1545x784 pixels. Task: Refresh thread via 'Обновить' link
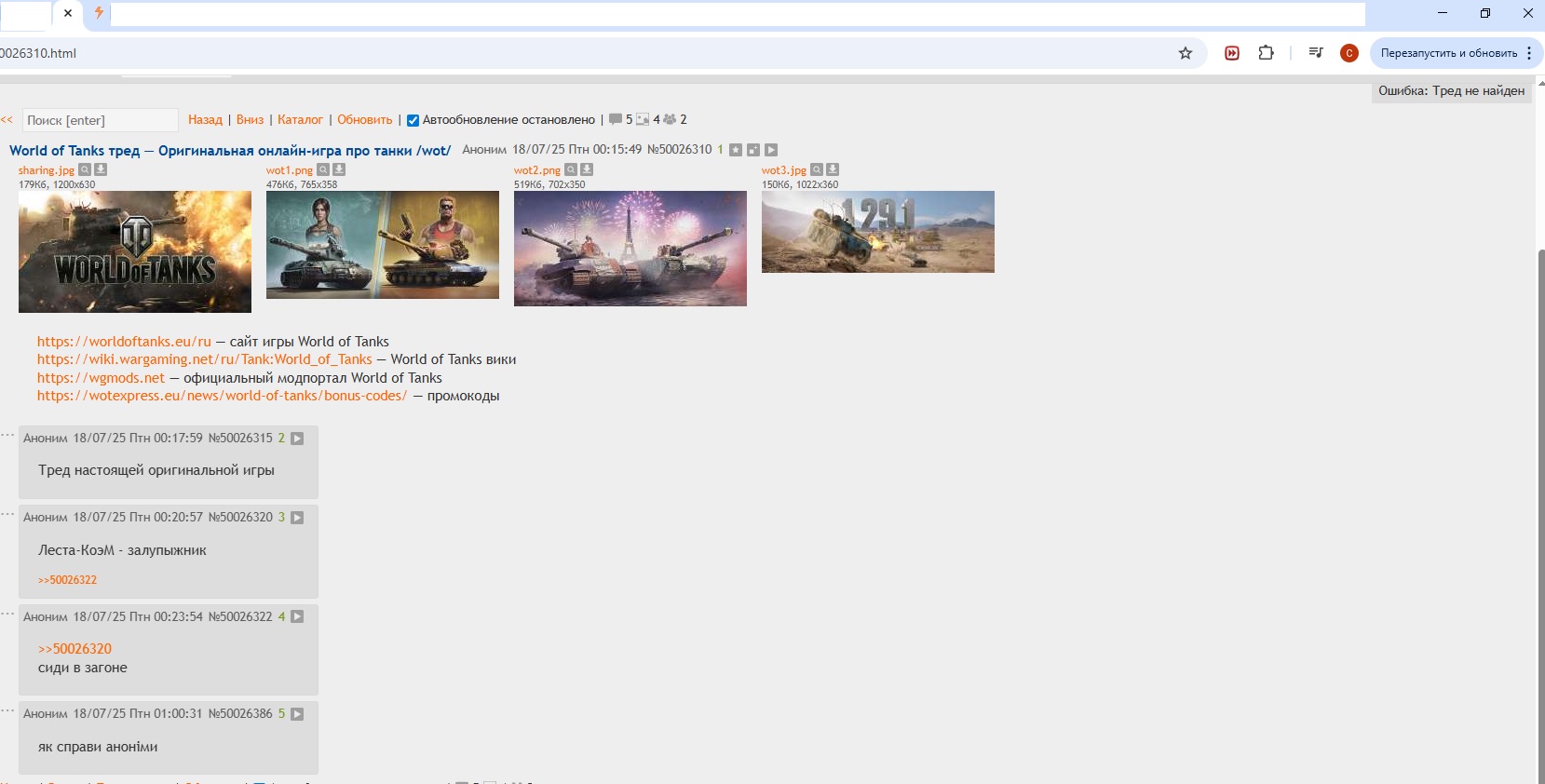pyautogui.click(x=365, y=120)
